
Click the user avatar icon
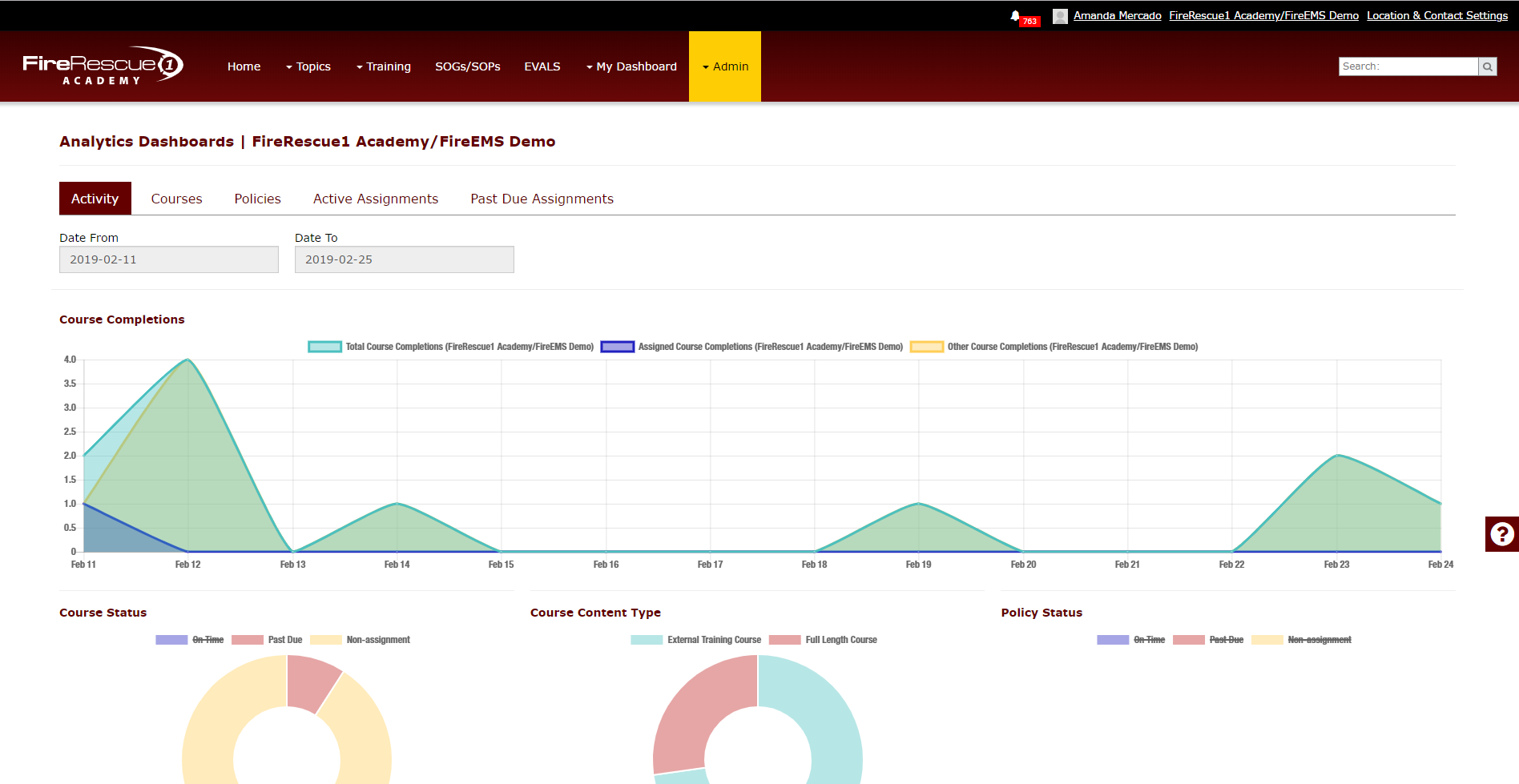tap(1060, 16)
